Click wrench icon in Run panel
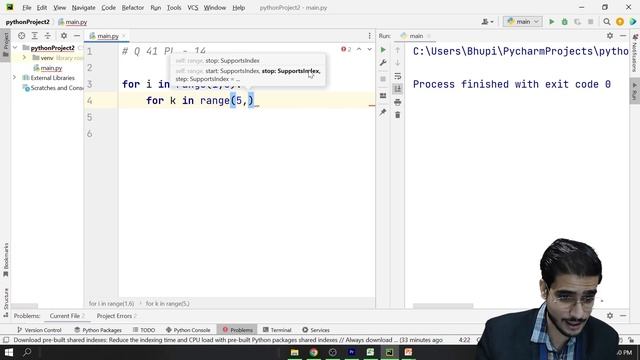 click(x=383, y=62)
